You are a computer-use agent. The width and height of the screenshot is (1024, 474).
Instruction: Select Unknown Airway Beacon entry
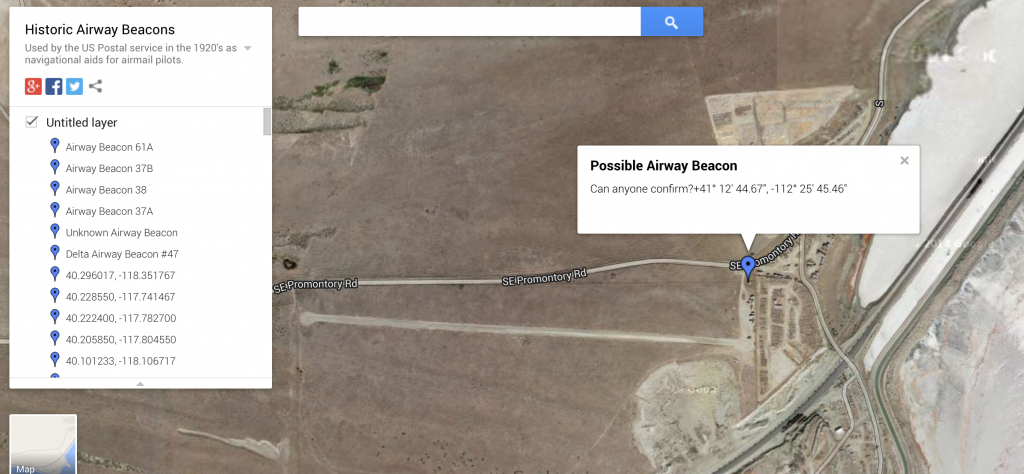click(121, 232)
